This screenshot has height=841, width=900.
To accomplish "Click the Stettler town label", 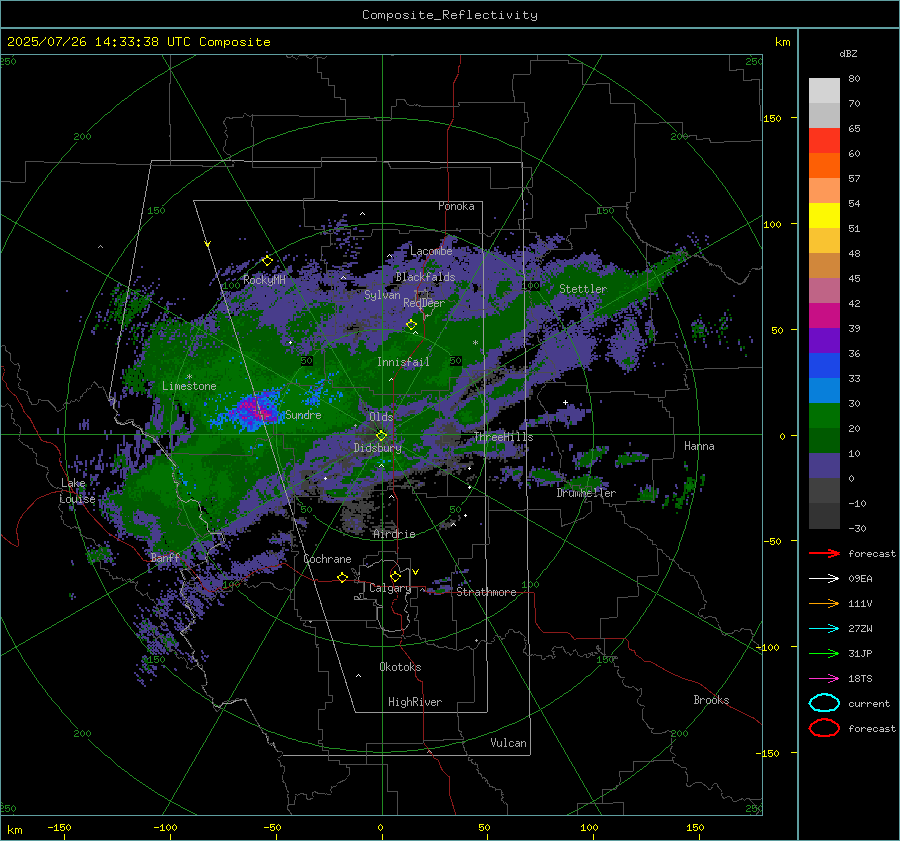I will pyautogui.click(x=583, y=289).
